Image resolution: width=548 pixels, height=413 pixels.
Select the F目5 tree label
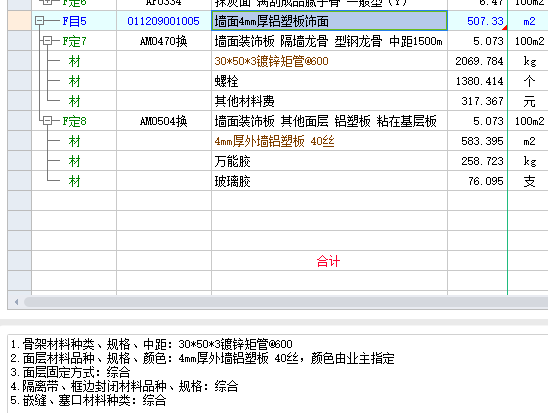click(74, 21)
